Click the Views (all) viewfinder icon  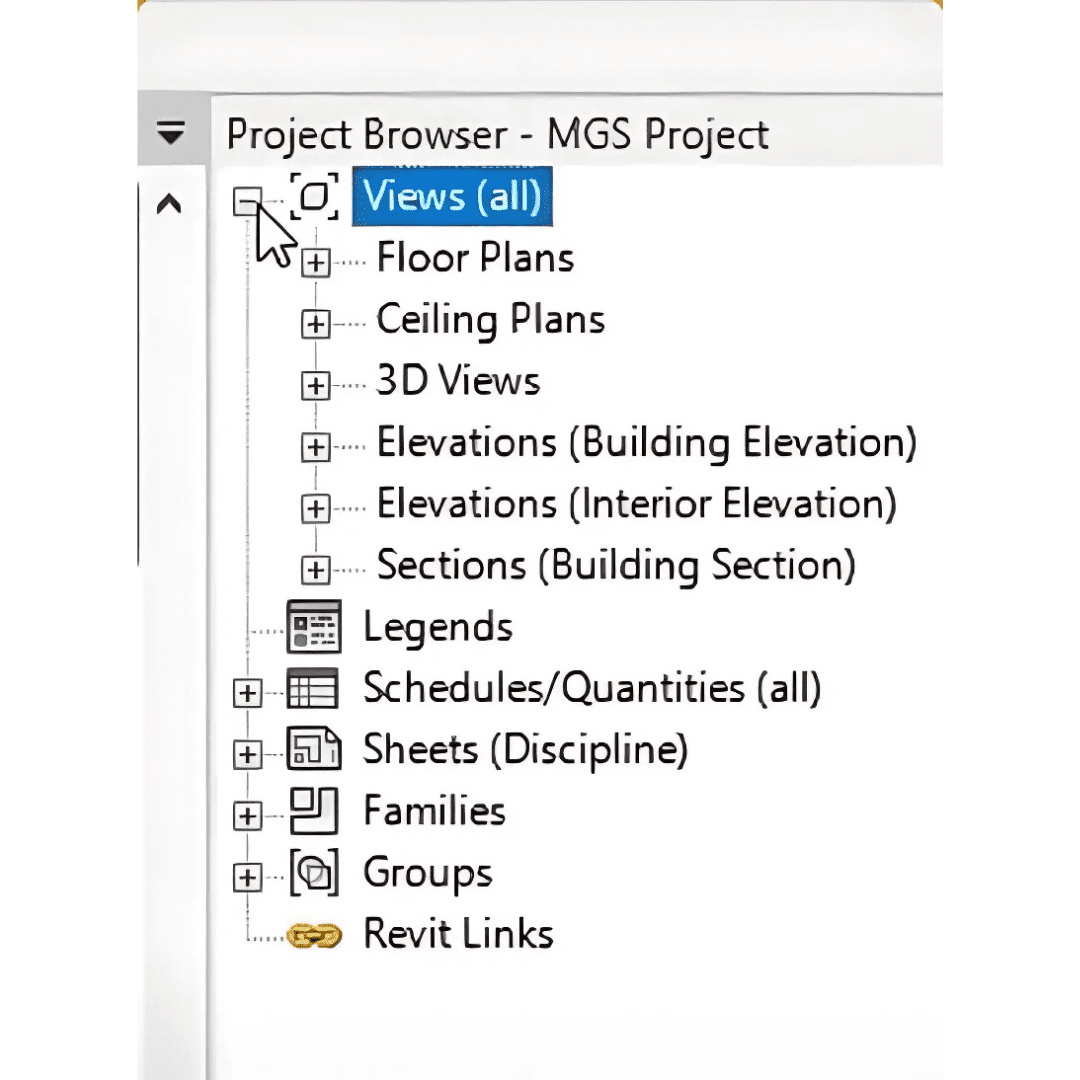tap(314, 197)
